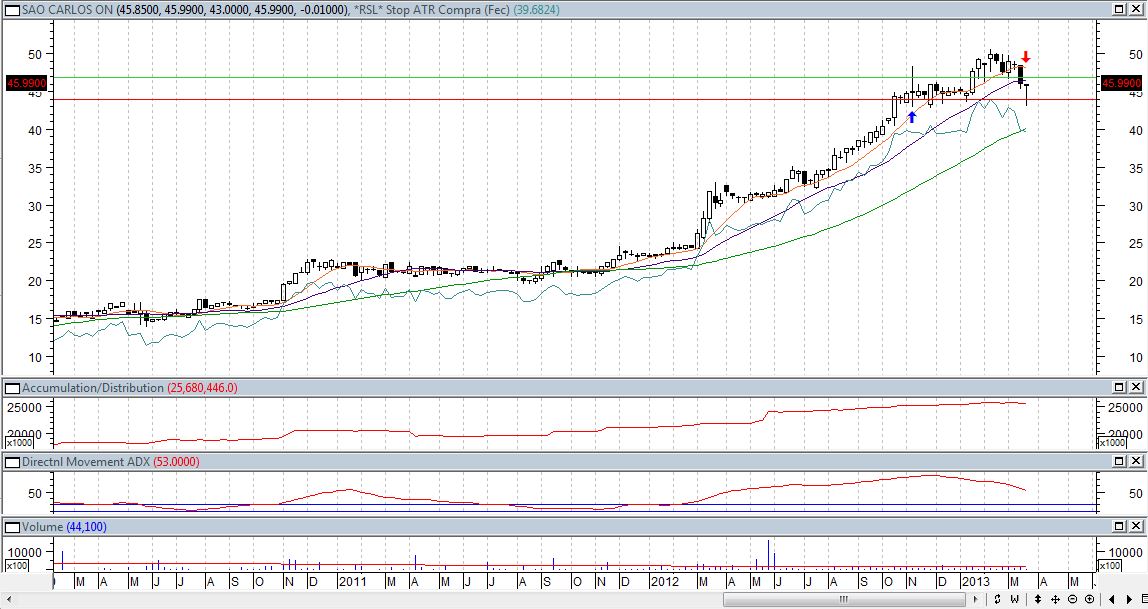Open the chart list icon at bottom right
Image resolution: width=1148 pixels, height=609 pixels.
(x=1143, y=599)
